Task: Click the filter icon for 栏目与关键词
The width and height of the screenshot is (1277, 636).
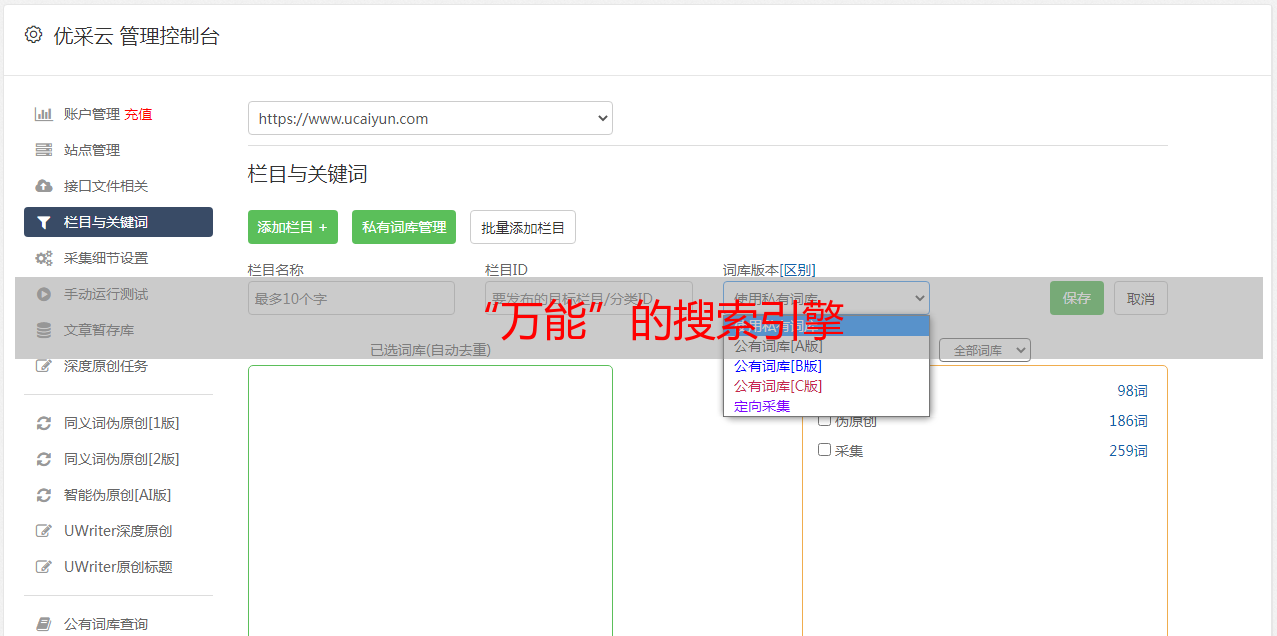Action: click(44, 222)
